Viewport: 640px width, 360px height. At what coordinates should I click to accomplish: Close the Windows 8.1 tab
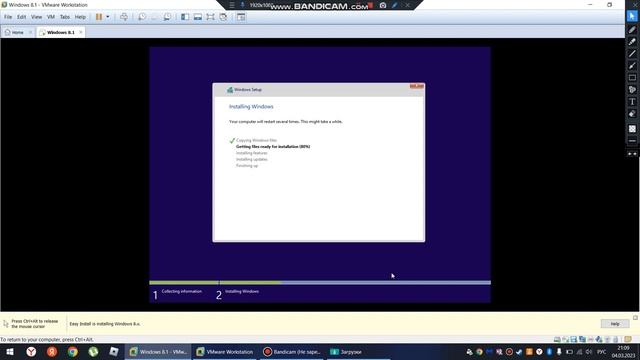pyautogui.click(x=81, y=32)
